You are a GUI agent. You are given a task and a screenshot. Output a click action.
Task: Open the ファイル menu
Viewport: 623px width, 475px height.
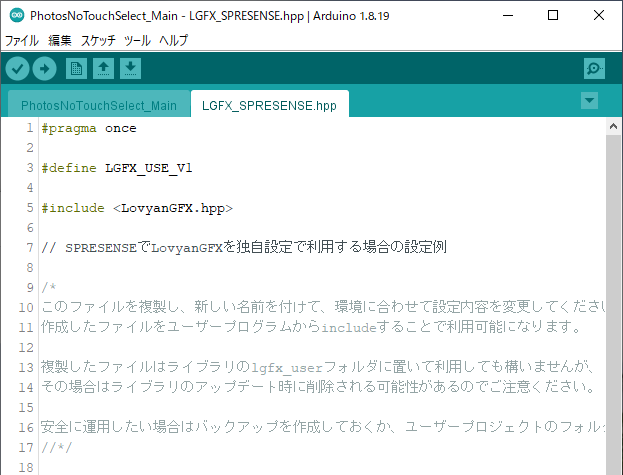point(22,41)
